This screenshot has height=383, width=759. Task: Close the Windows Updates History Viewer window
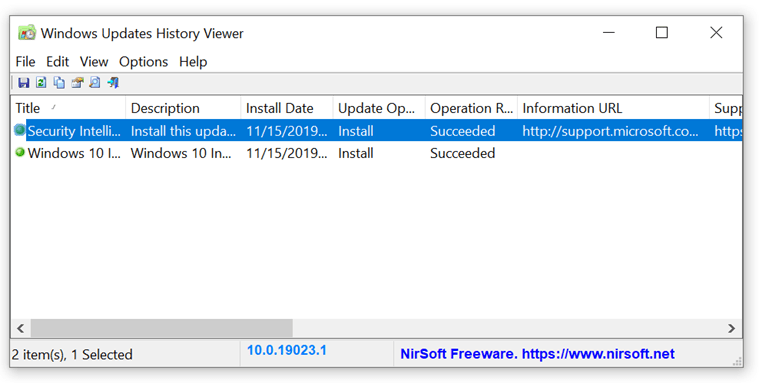coord(716,32)
